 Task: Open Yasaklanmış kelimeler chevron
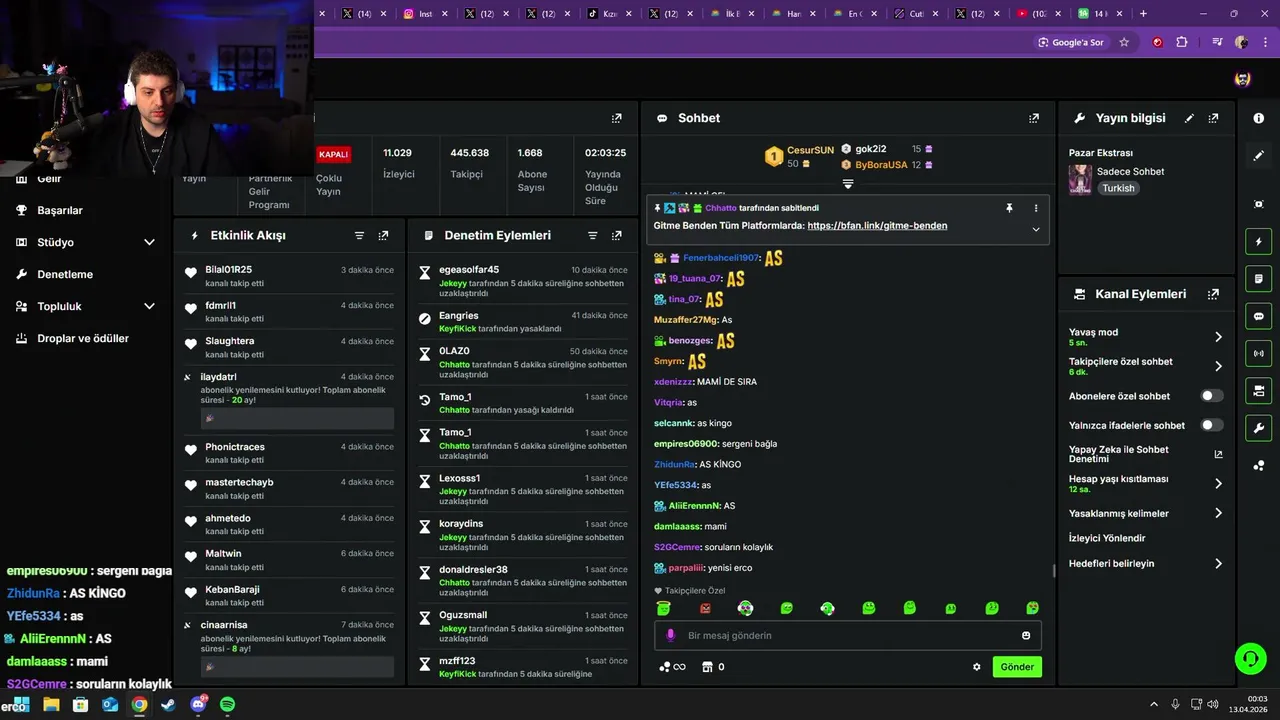pos(1218,513)
